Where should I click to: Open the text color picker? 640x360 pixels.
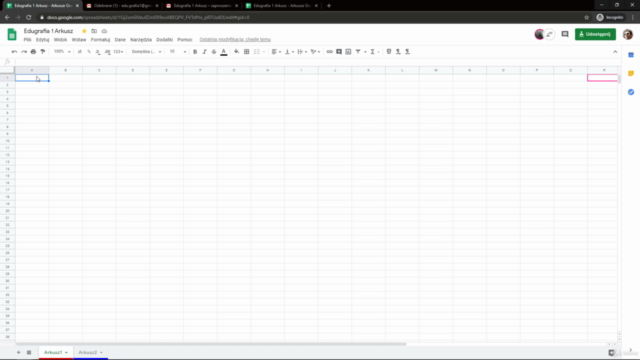tap(224, 52)
